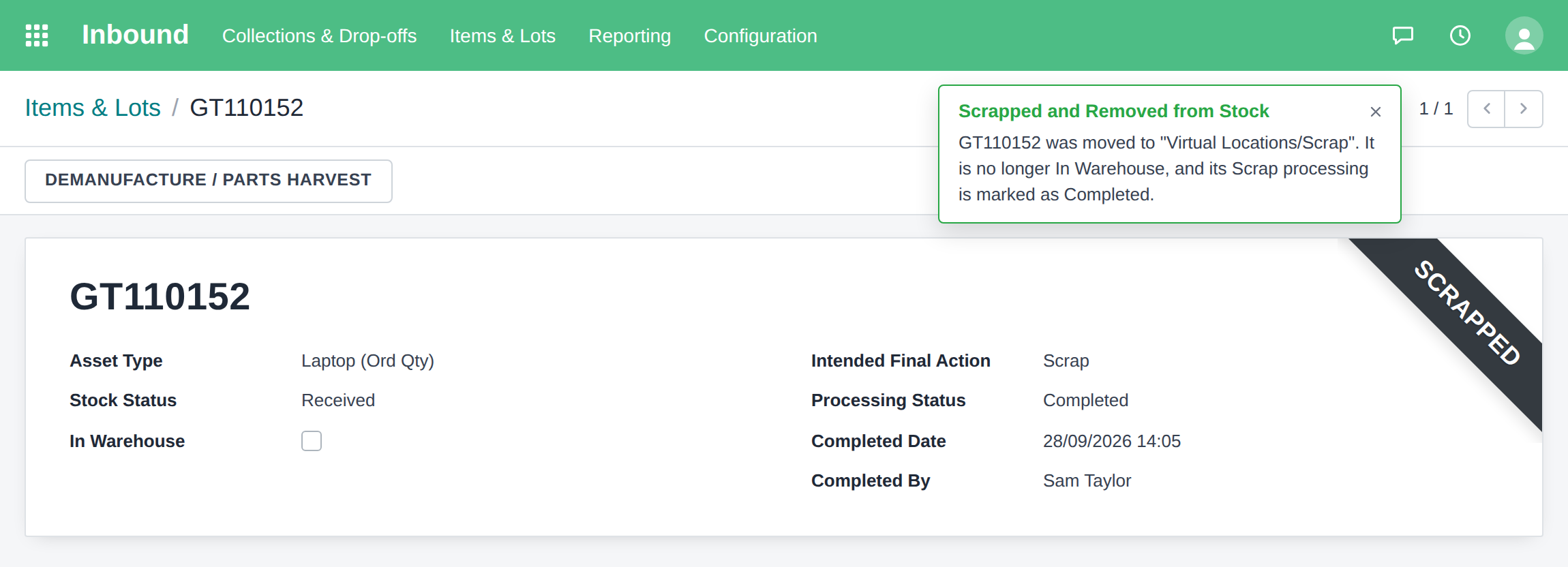The width and height of the screenshot is (1568, 567).
Task: Select the Laptop (Ord Qty) asset type value
Action: [x=367, y=361]
